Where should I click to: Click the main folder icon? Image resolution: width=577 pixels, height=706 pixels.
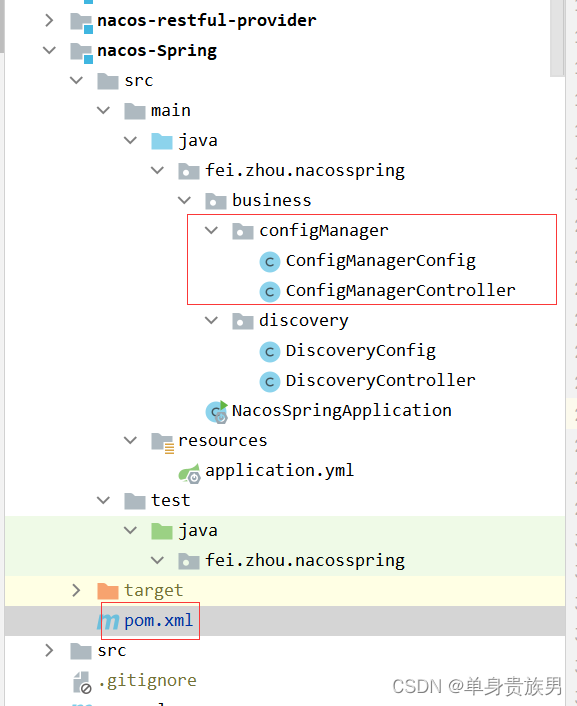pos(135,111)
